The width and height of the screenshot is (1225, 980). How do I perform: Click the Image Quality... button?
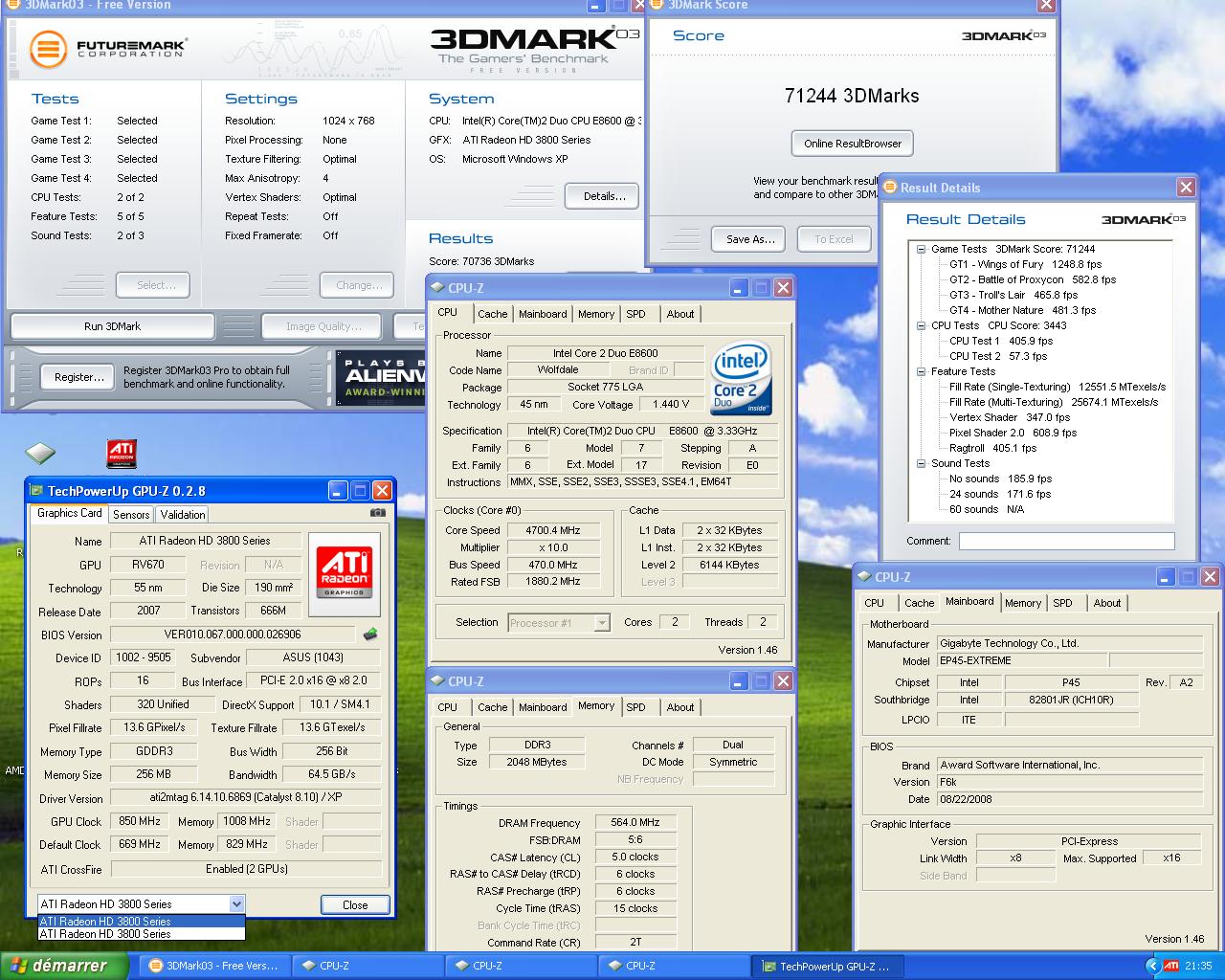click(323, 326)
